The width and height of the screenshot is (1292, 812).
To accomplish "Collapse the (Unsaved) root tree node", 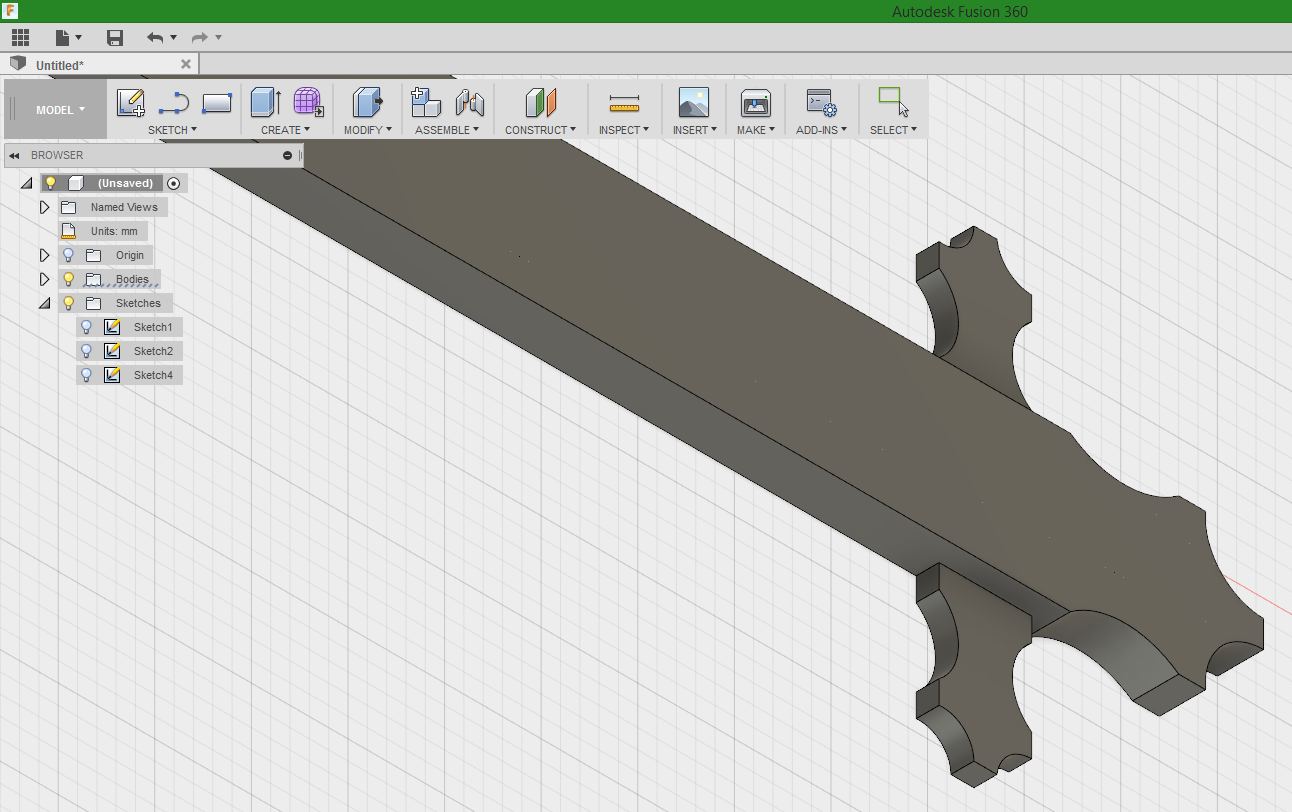I will point(26,184).
